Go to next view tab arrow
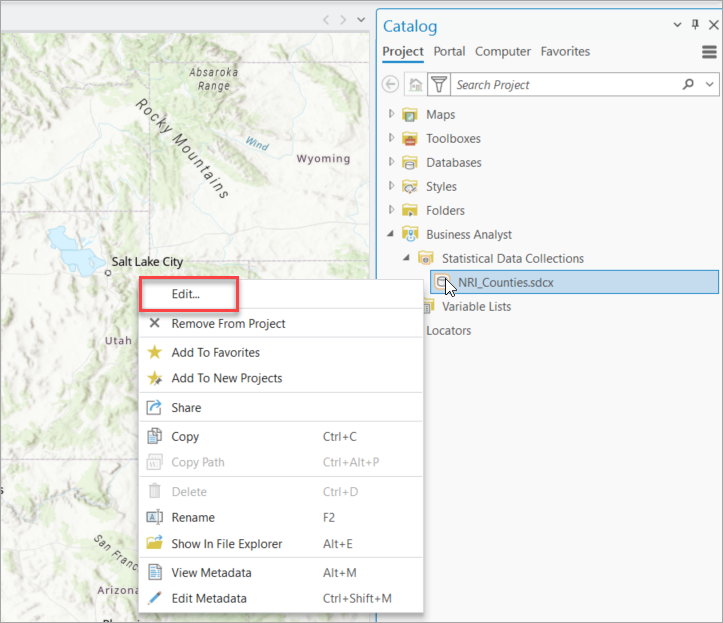 (343, 20)
